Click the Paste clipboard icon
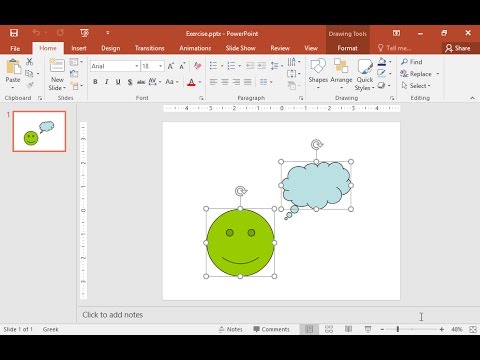480x360 pixels. click(13, 66)
